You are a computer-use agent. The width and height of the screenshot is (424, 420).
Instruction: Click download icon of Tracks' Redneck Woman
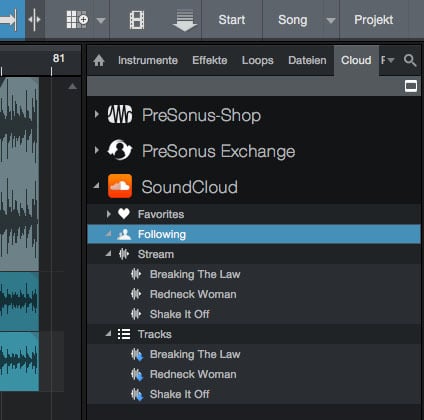[x=137, y=375]
